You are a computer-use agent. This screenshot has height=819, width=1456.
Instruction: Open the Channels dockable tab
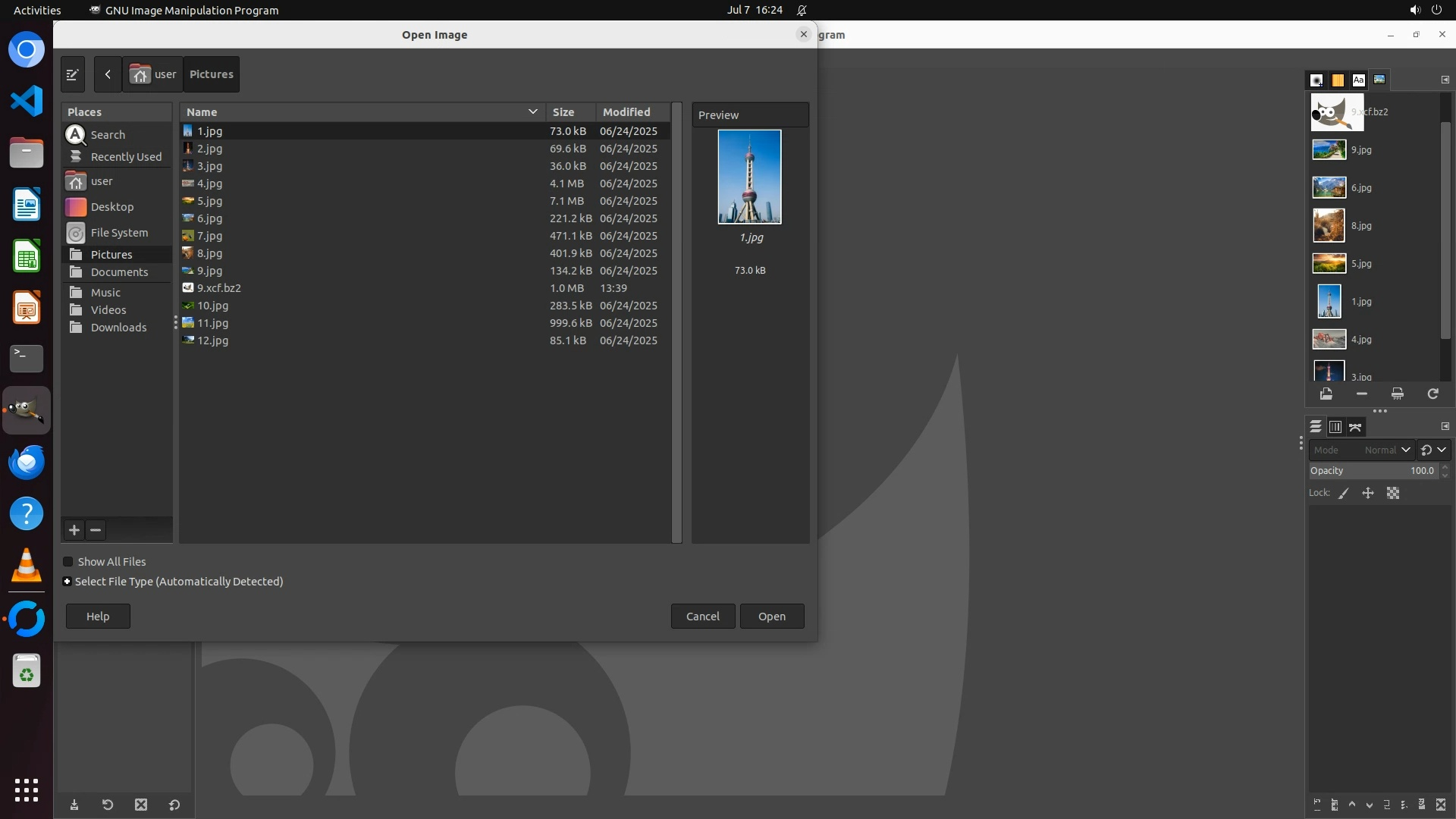click(x=1335, y=427)
